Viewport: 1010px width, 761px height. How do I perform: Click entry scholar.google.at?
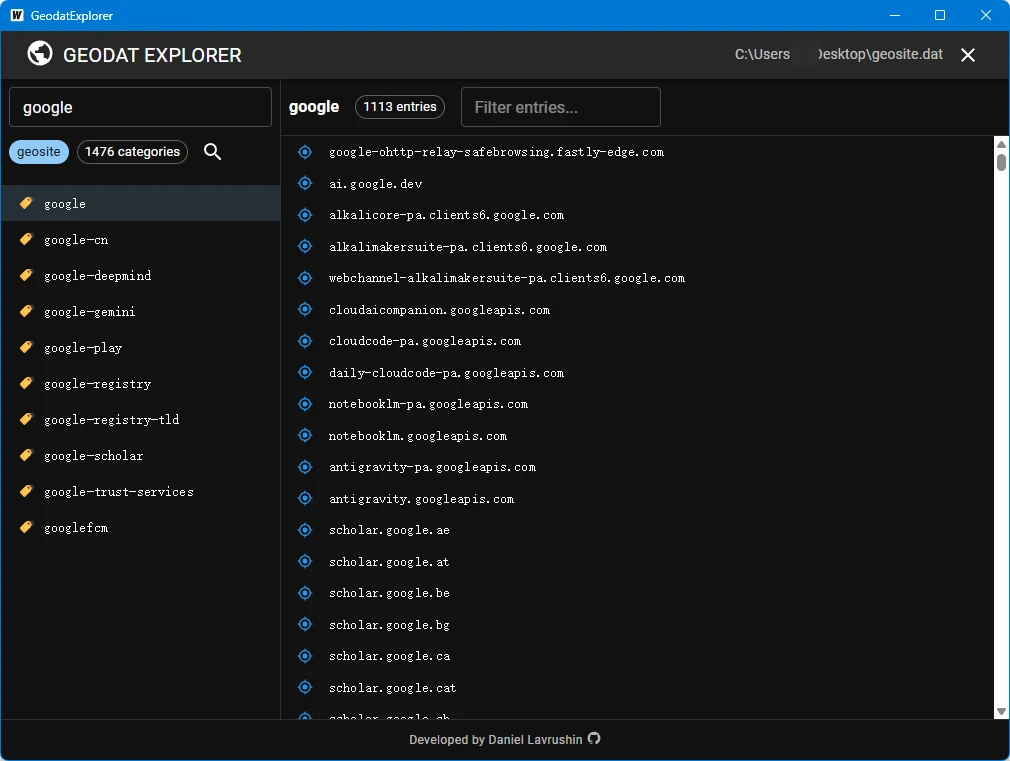pyautogui.click(x=389, y=562)
